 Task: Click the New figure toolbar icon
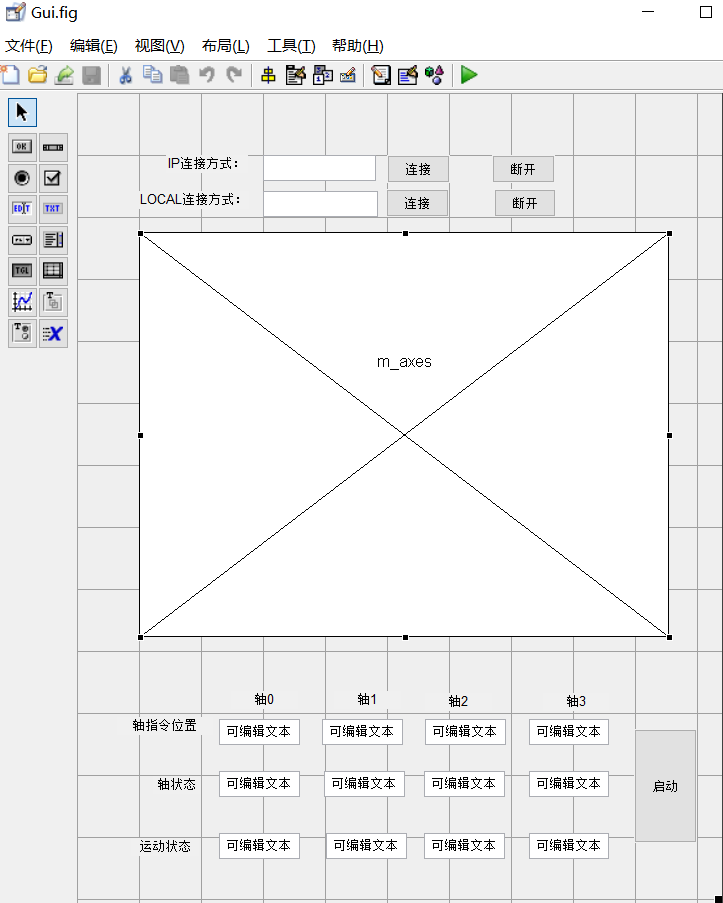point(10,75)
